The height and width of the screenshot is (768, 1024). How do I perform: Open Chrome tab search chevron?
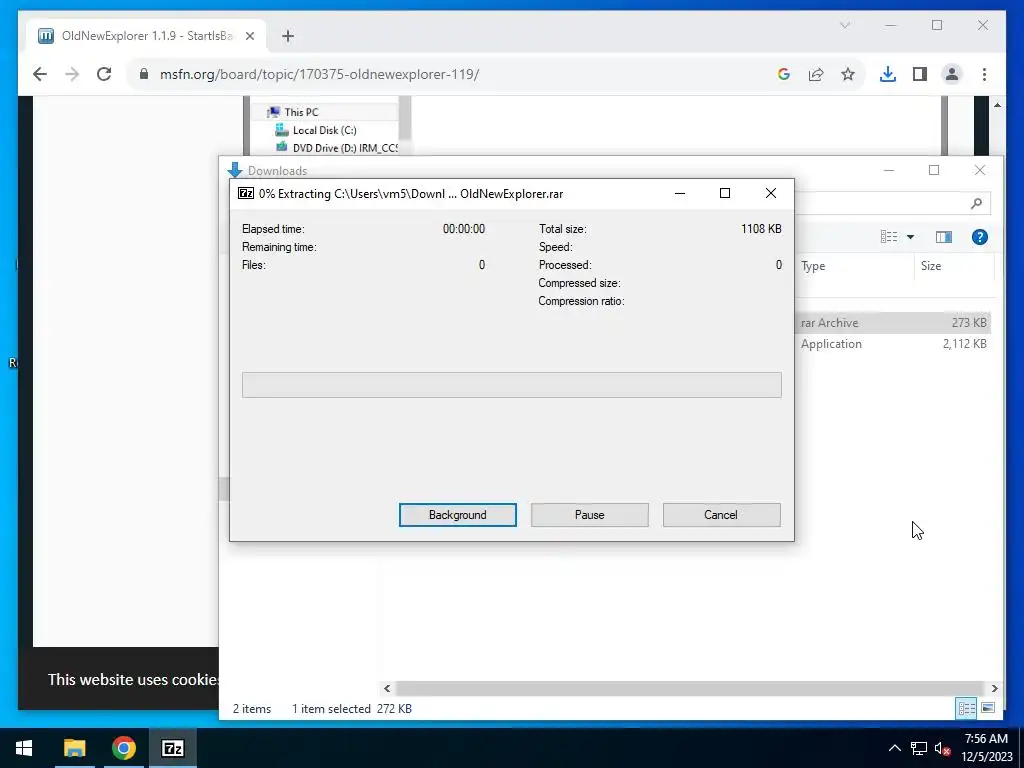coord(844,25)
